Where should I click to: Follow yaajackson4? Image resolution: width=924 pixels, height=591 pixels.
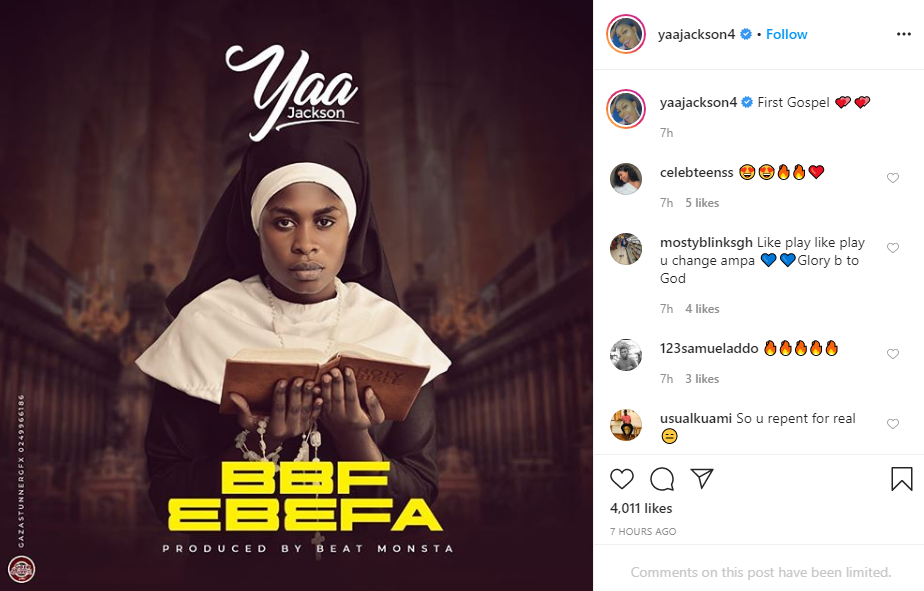coord(787,34)
